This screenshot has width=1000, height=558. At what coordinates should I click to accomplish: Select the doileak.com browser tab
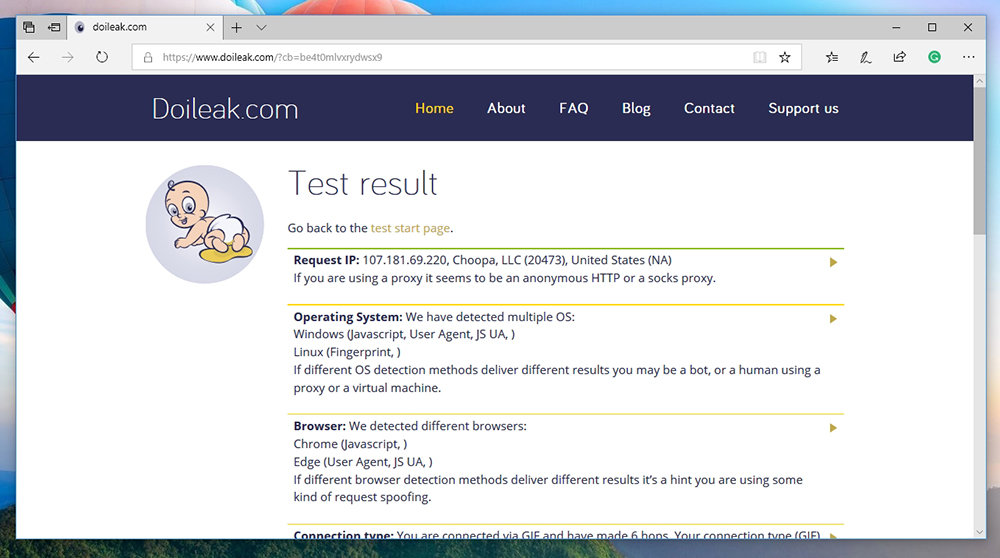point(144,27)
